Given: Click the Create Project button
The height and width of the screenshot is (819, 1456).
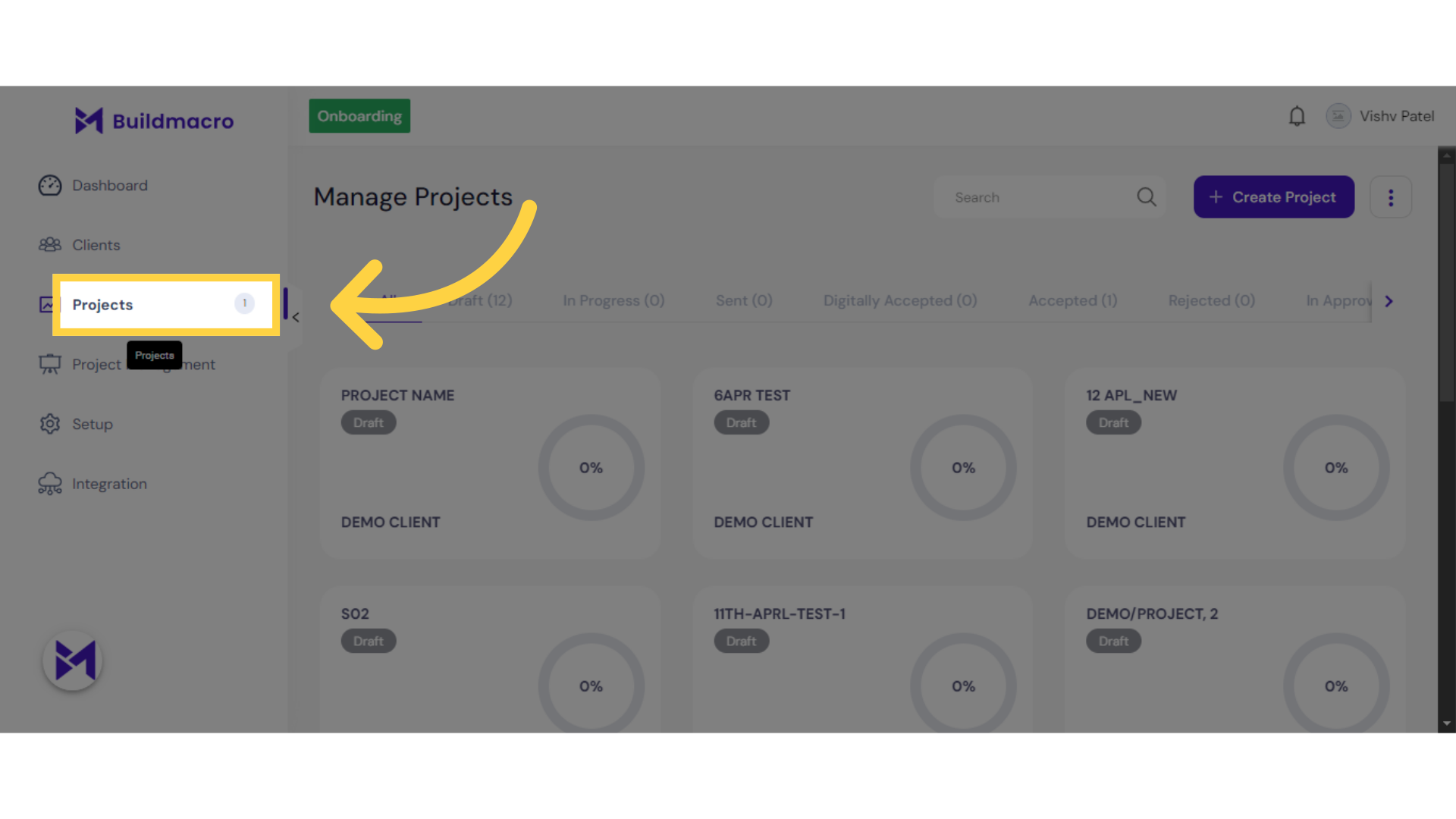Looking at the screenshot, I should (x=1273, y=197).
